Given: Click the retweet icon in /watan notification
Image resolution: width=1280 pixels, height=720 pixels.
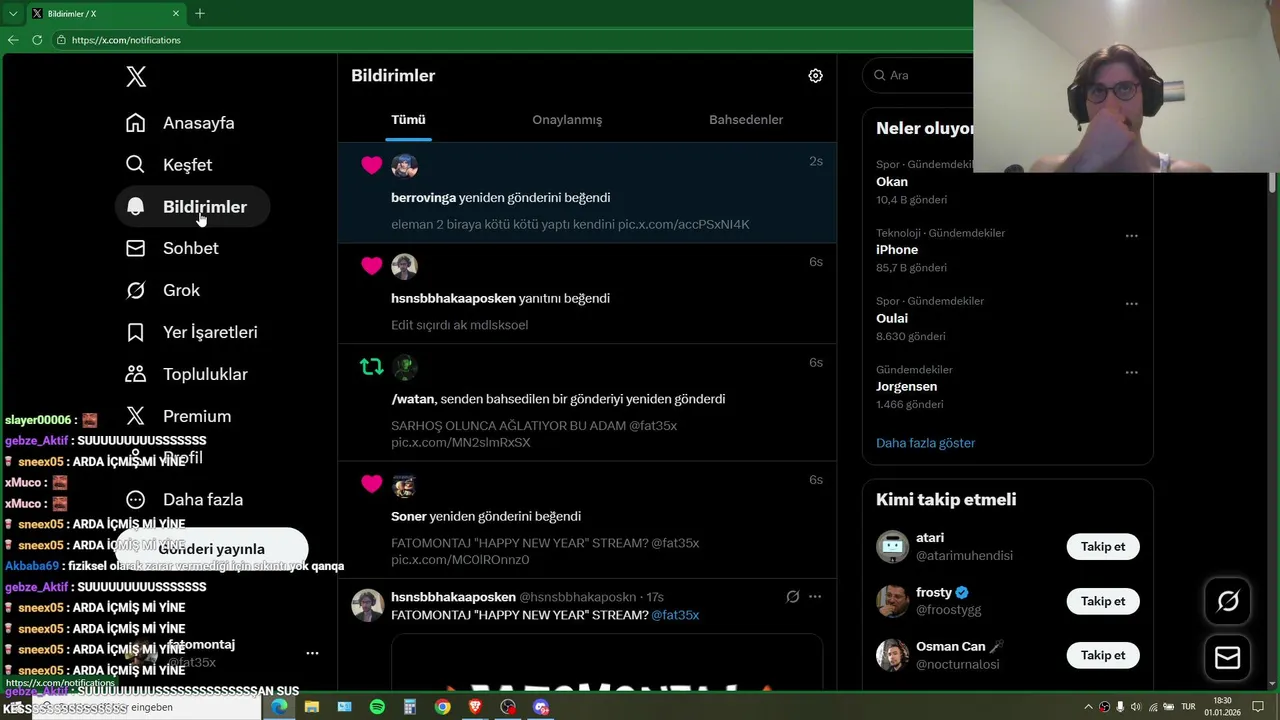Looking at the screenshot, I should [371, 367].
